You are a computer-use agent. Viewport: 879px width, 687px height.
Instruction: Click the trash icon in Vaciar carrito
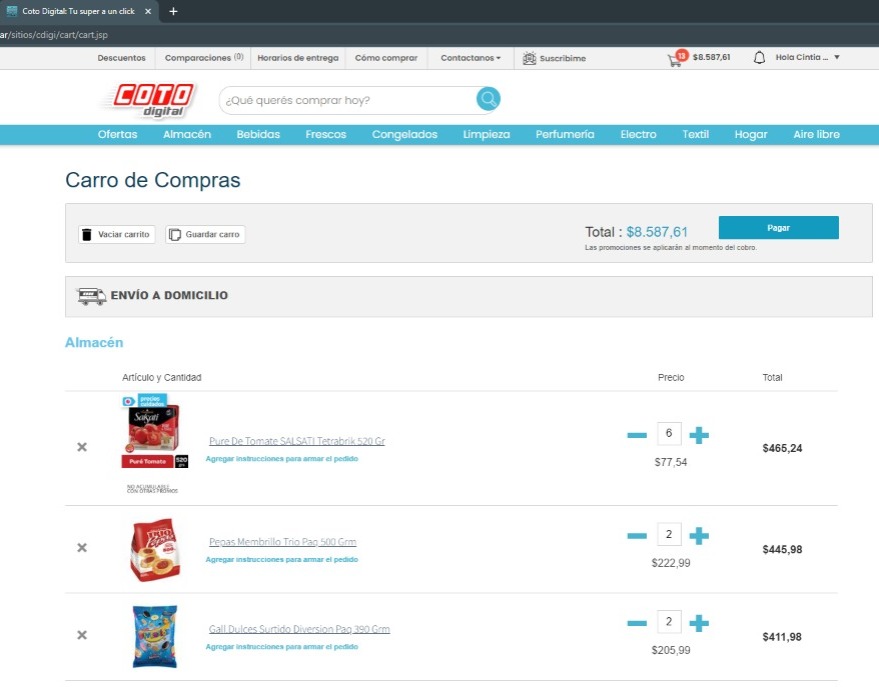[x=86, y=234]
